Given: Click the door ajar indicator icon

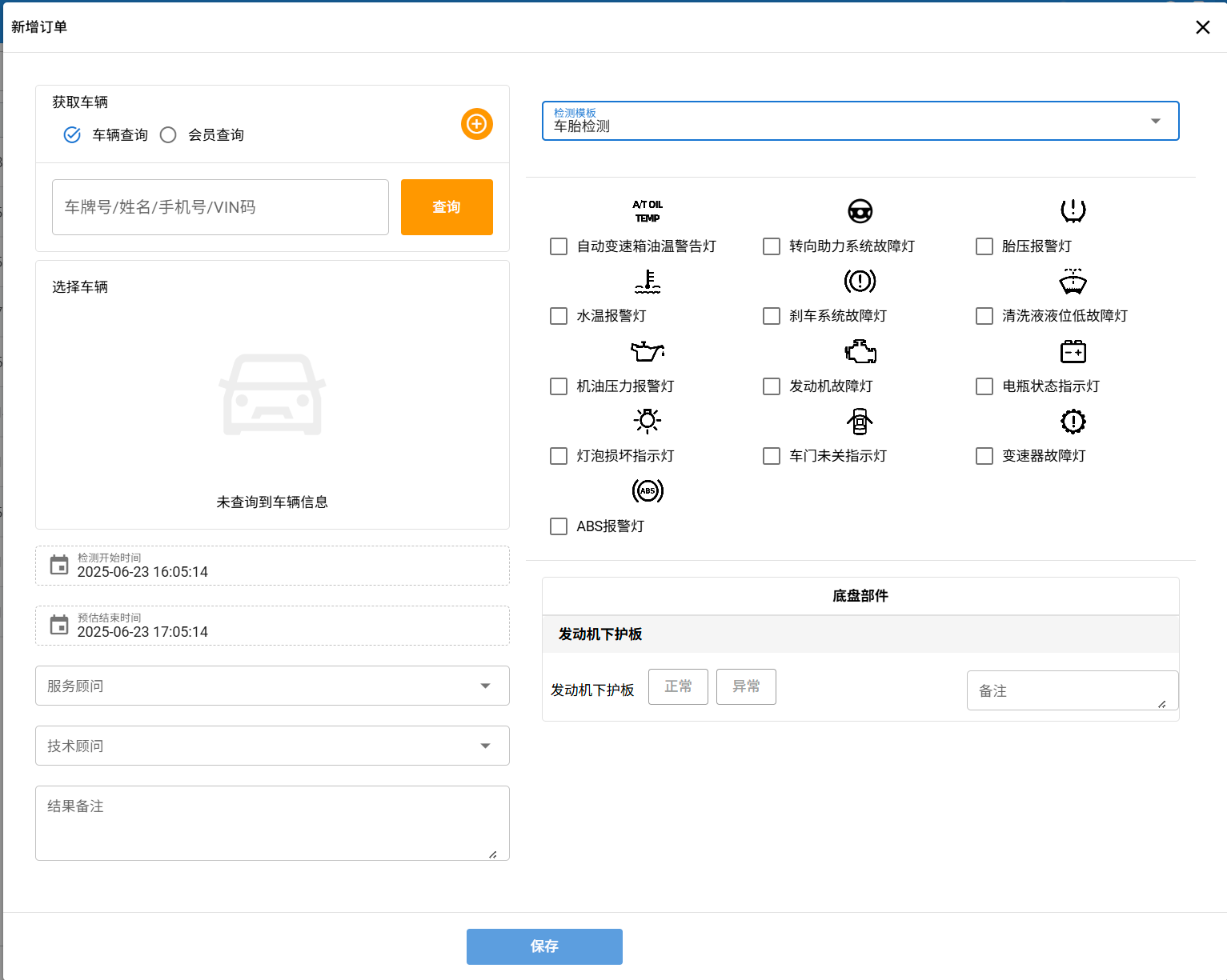Looking at the screenshot, I should click(x=860, y=421).
